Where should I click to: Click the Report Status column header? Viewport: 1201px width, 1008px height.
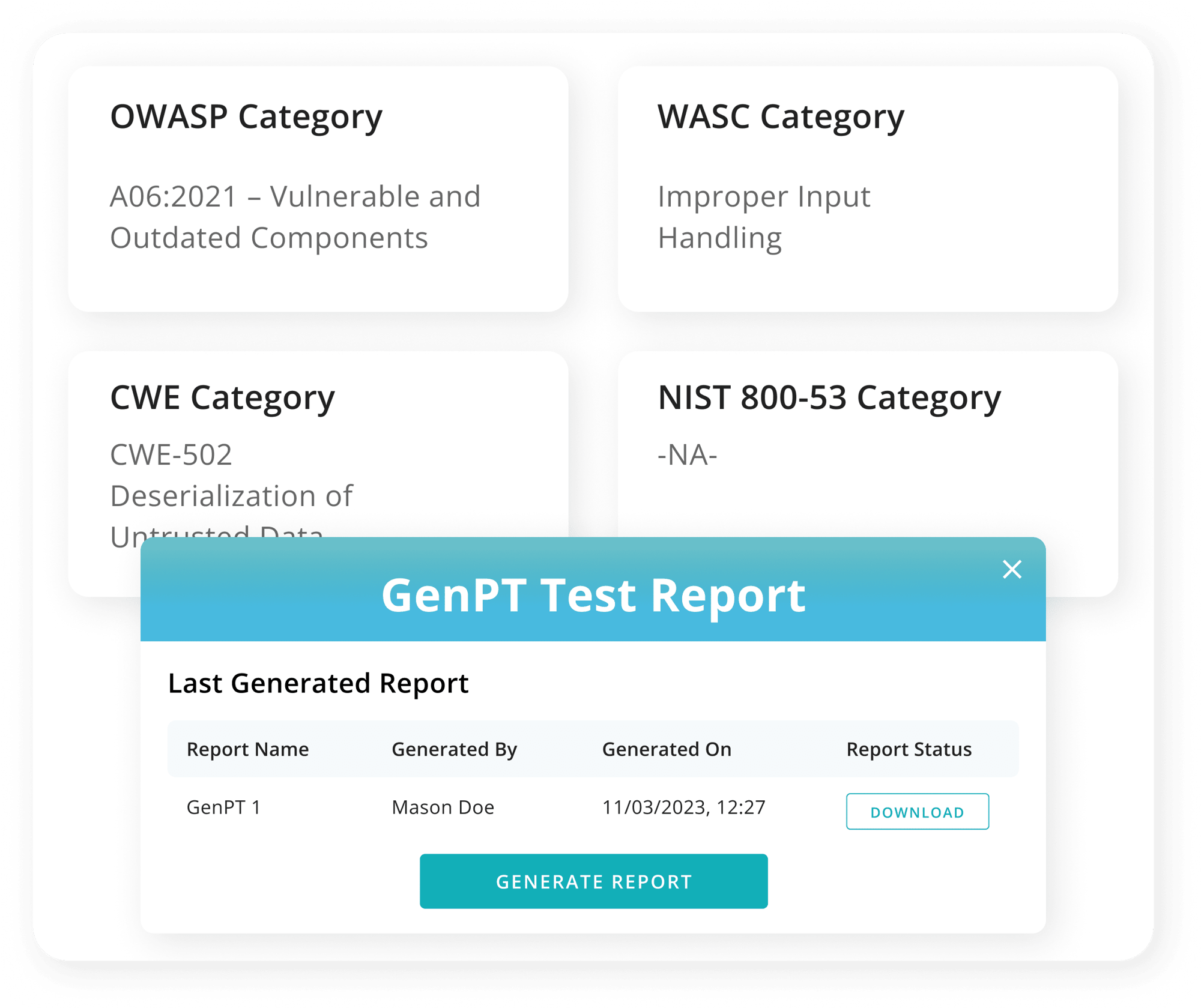(909, 749)
